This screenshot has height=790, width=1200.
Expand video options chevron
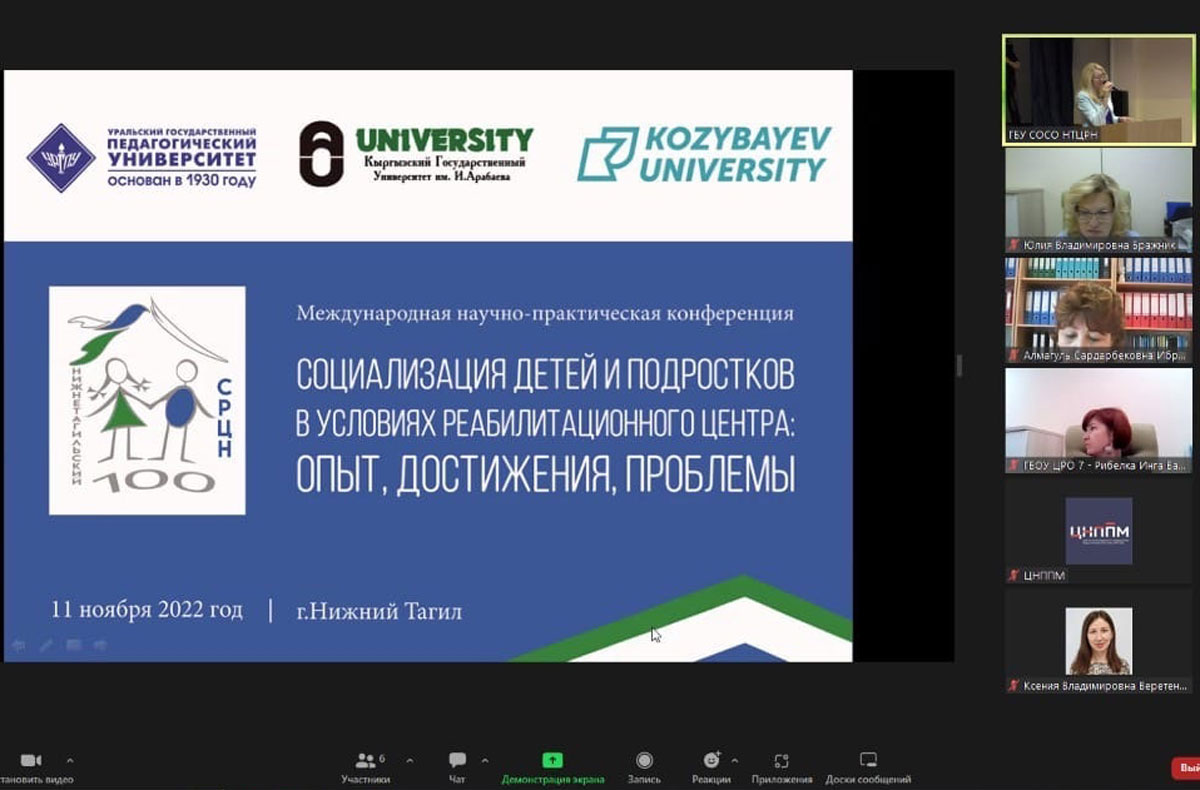[69, 761]
